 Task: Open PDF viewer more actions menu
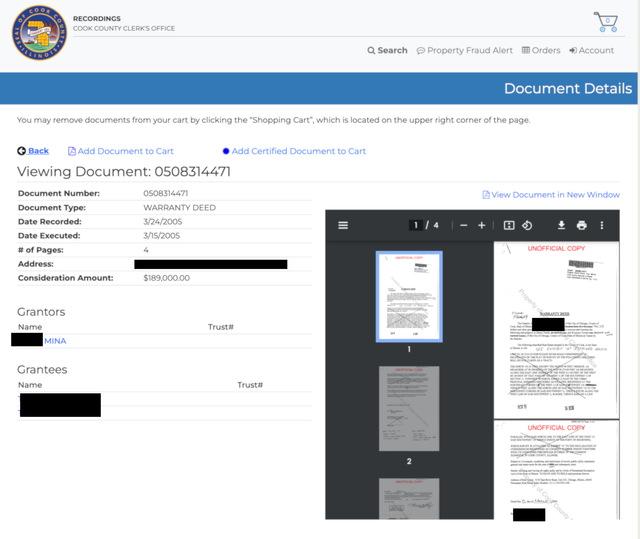(x=602, y=225)
